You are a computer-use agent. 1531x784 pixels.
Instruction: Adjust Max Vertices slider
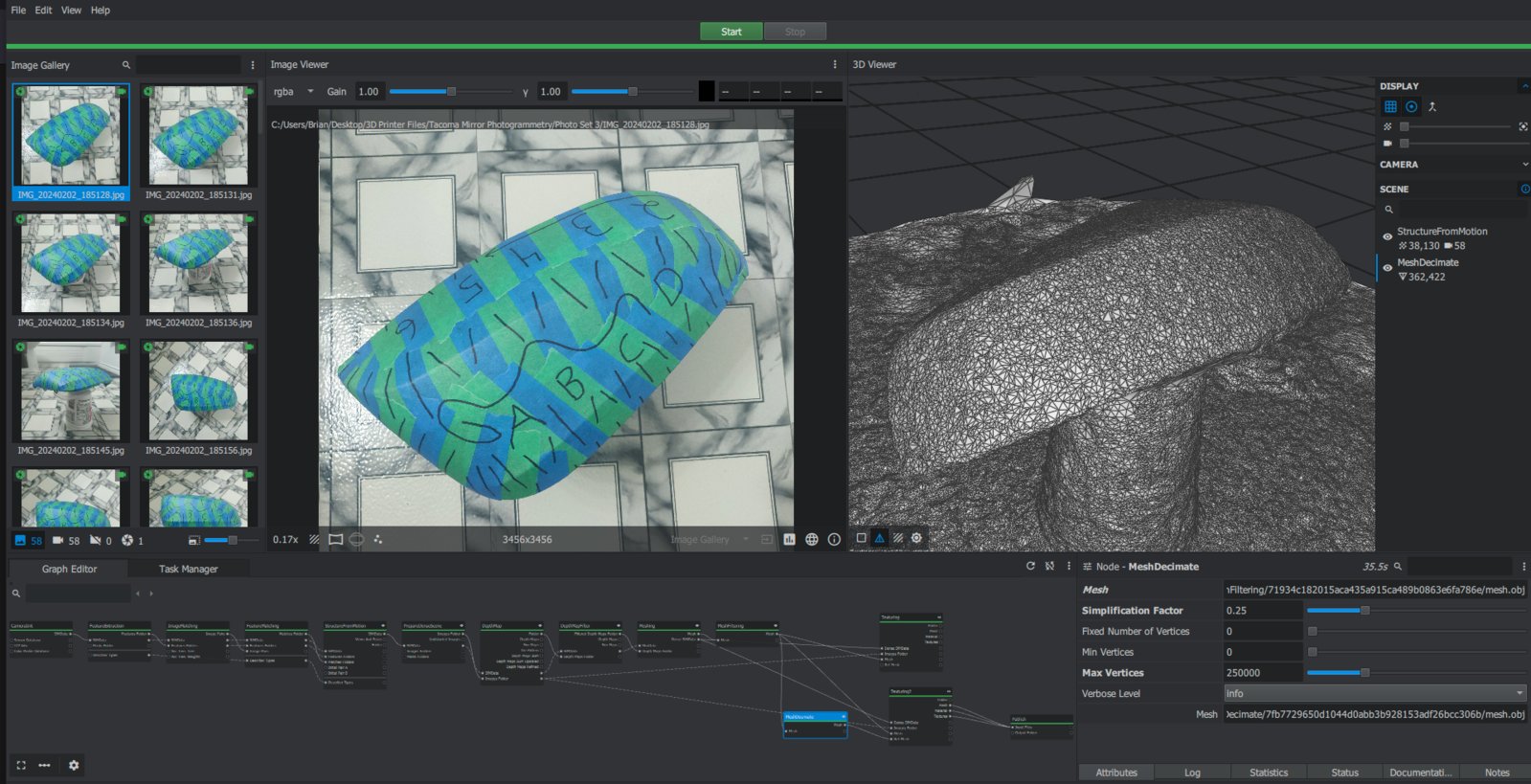pyautogui.click(x=1416, y=673)
